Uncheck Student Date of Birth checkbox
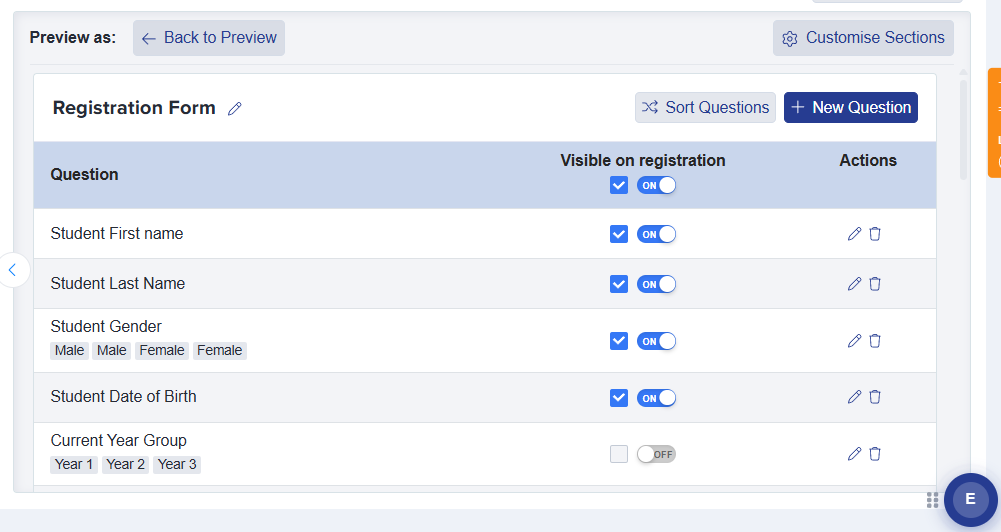The height and width of the screenshot is (532, 1001). (619, 397)
